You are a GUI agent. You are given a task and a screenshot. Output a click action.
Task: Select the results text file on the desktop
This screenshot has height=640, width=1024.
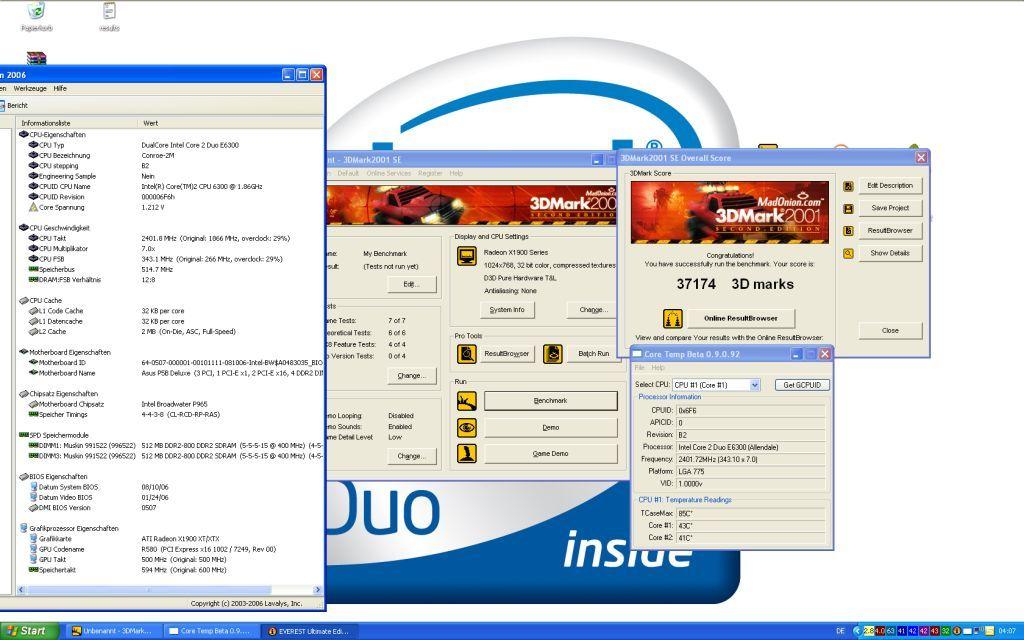pyautogui.click(x=109, y=17)
